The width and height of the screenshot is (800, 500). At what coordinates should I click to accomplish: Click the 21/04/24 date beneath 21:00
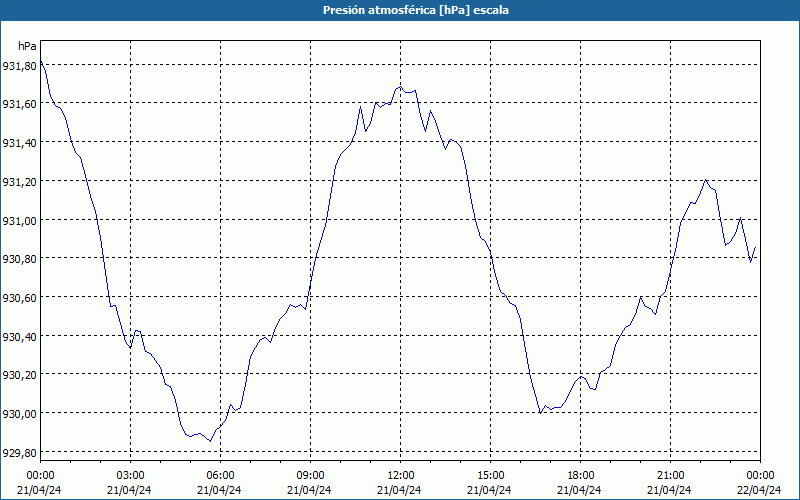tap(669, 490)
